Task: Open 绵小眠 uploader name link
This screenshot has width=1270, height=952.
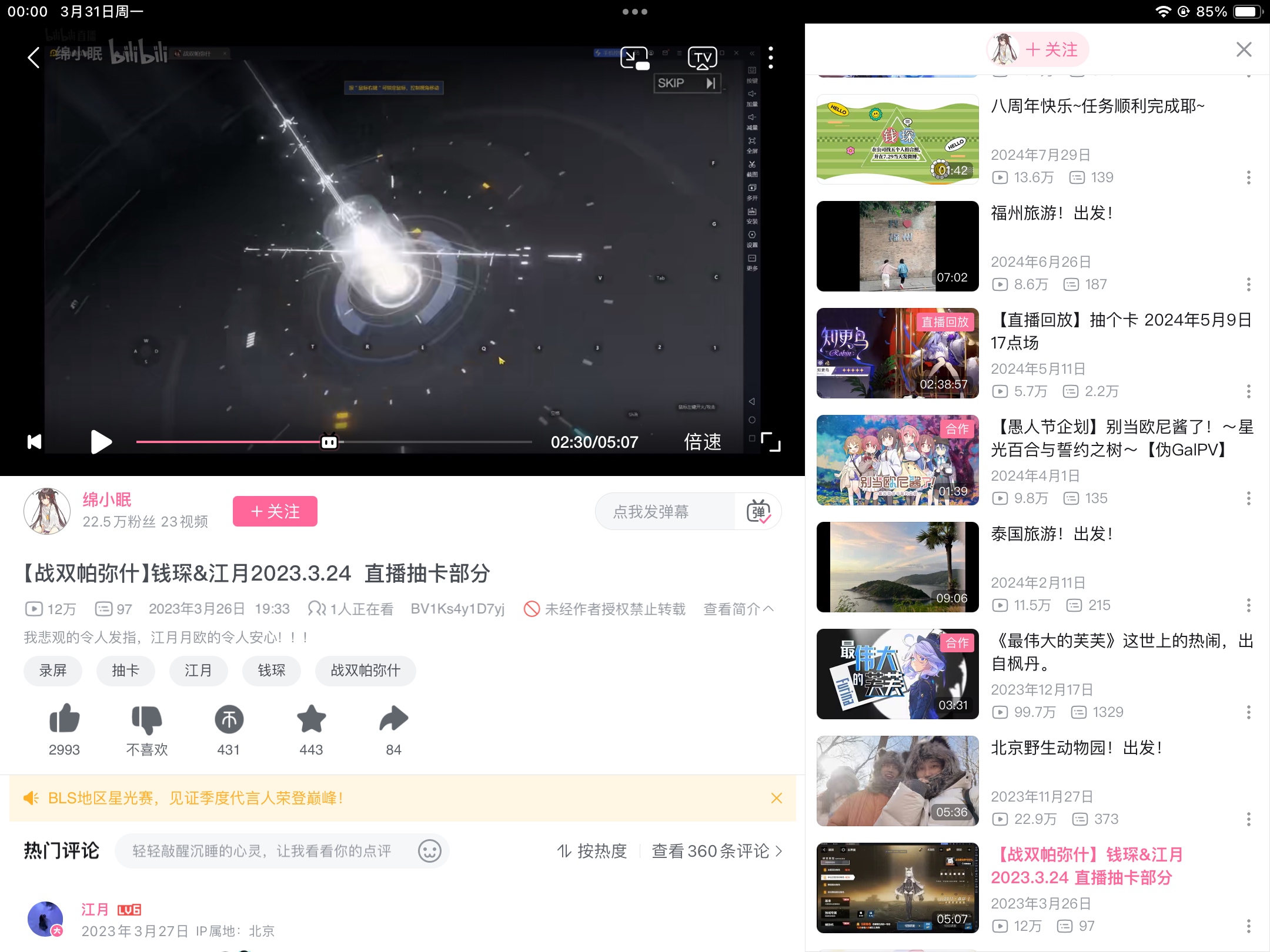Action: [106, 500]
